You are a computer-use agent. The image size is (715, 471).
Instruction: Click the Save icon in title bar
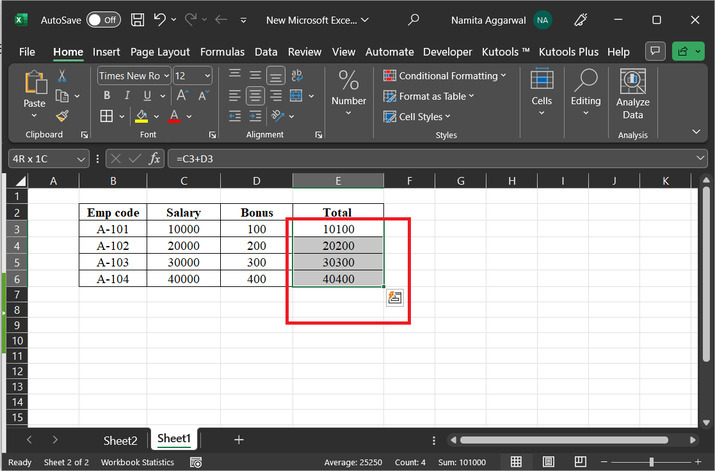pos(137,19)
